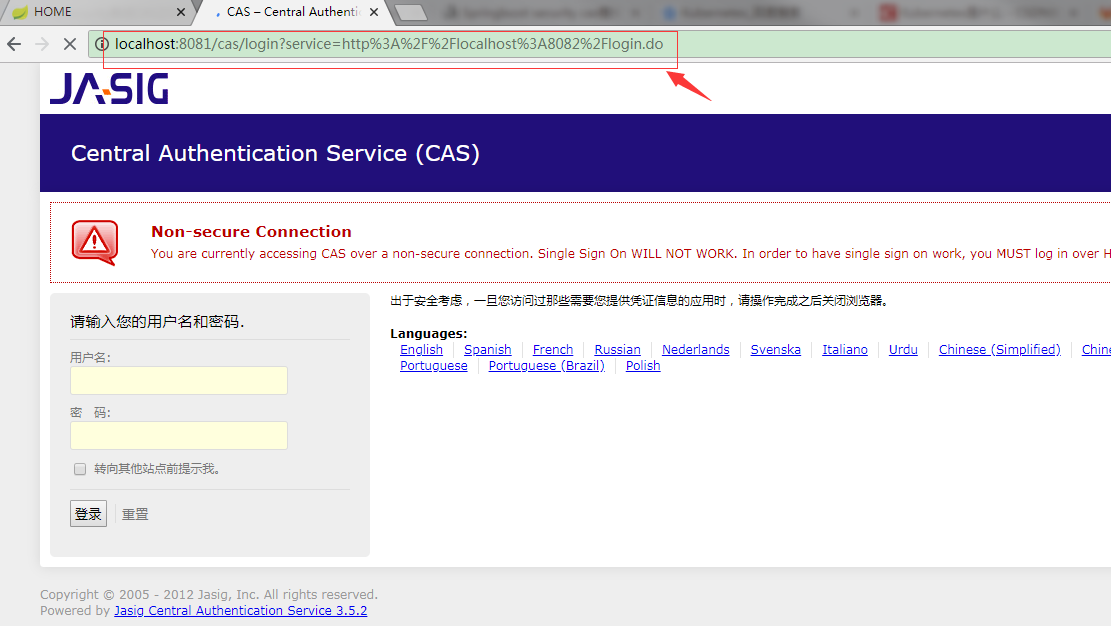
Task: Select the CAS – Central Authentication tab
Action: pyautogui.click(x=292, y=12)
